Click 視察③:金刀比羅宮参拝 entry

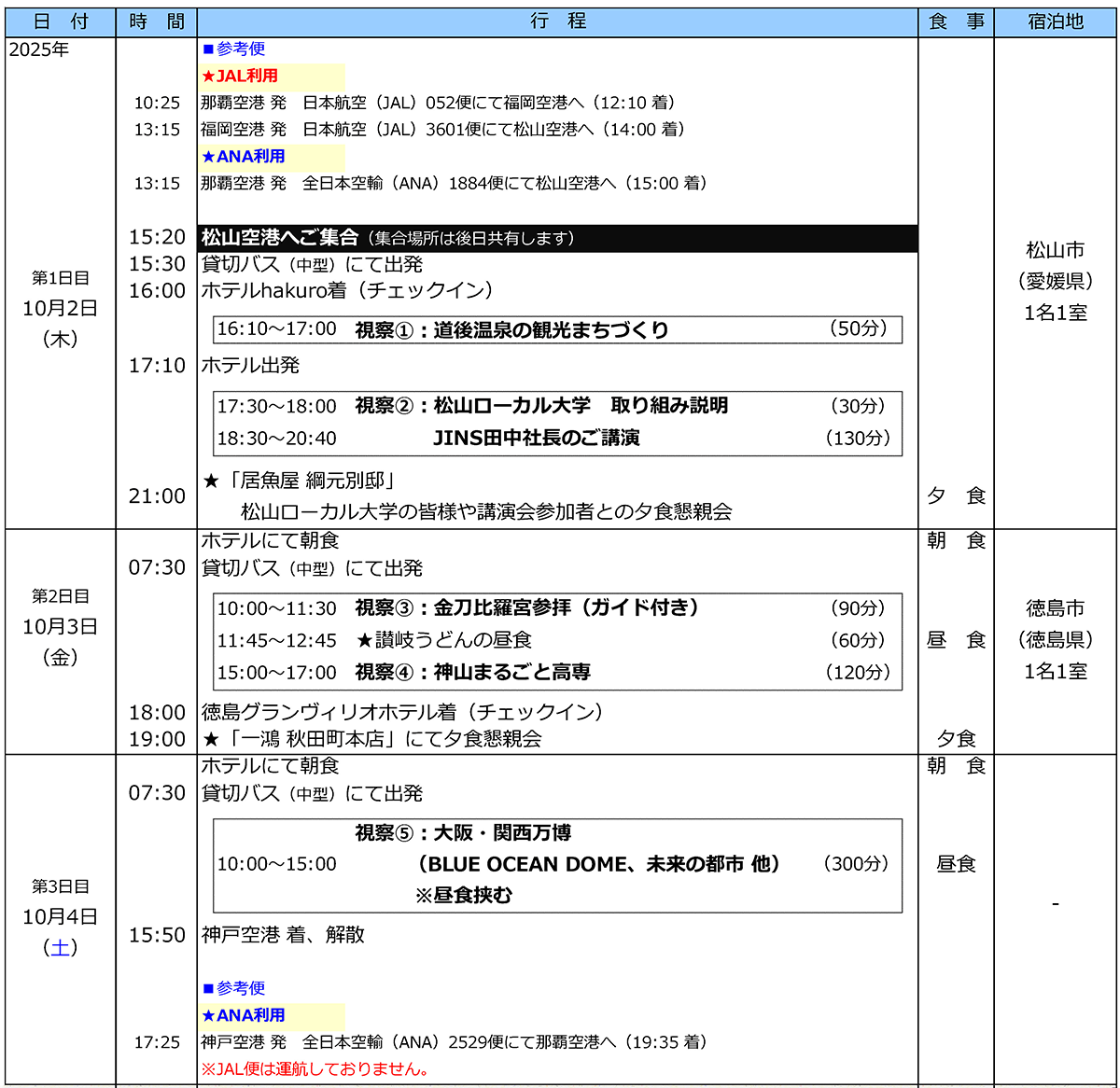point(527,608)
